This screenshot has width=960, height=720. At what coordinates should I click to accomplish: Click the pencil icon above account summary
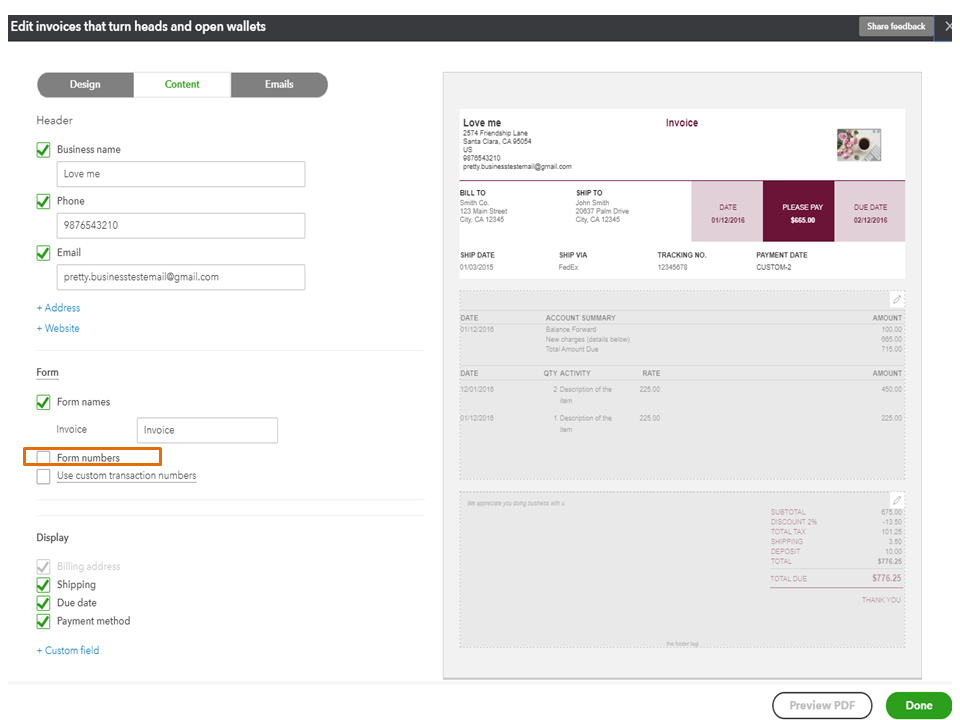point(897,300)
